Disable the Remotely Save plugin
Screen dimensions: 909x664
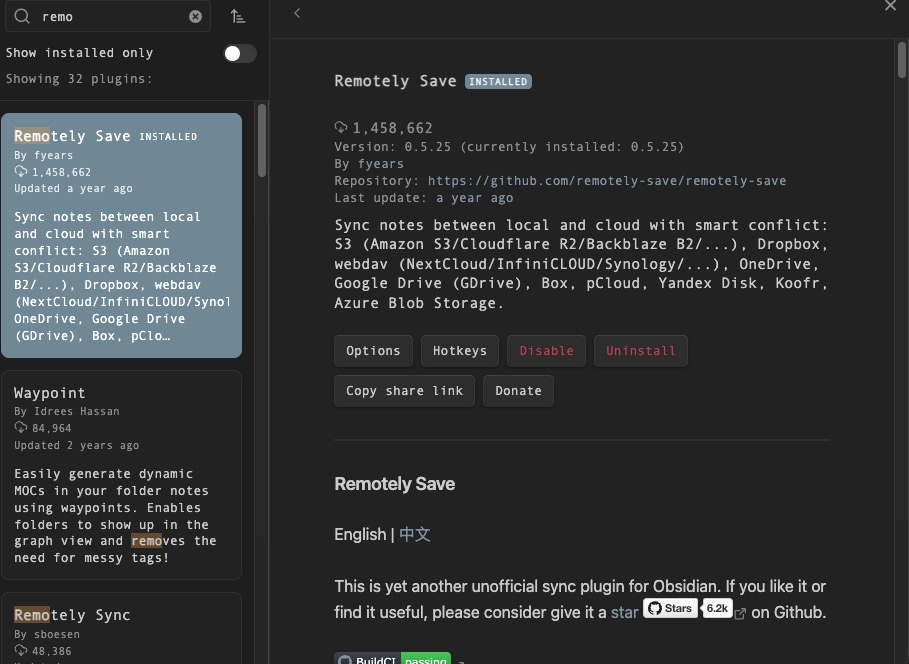click(x=546, y=351)
